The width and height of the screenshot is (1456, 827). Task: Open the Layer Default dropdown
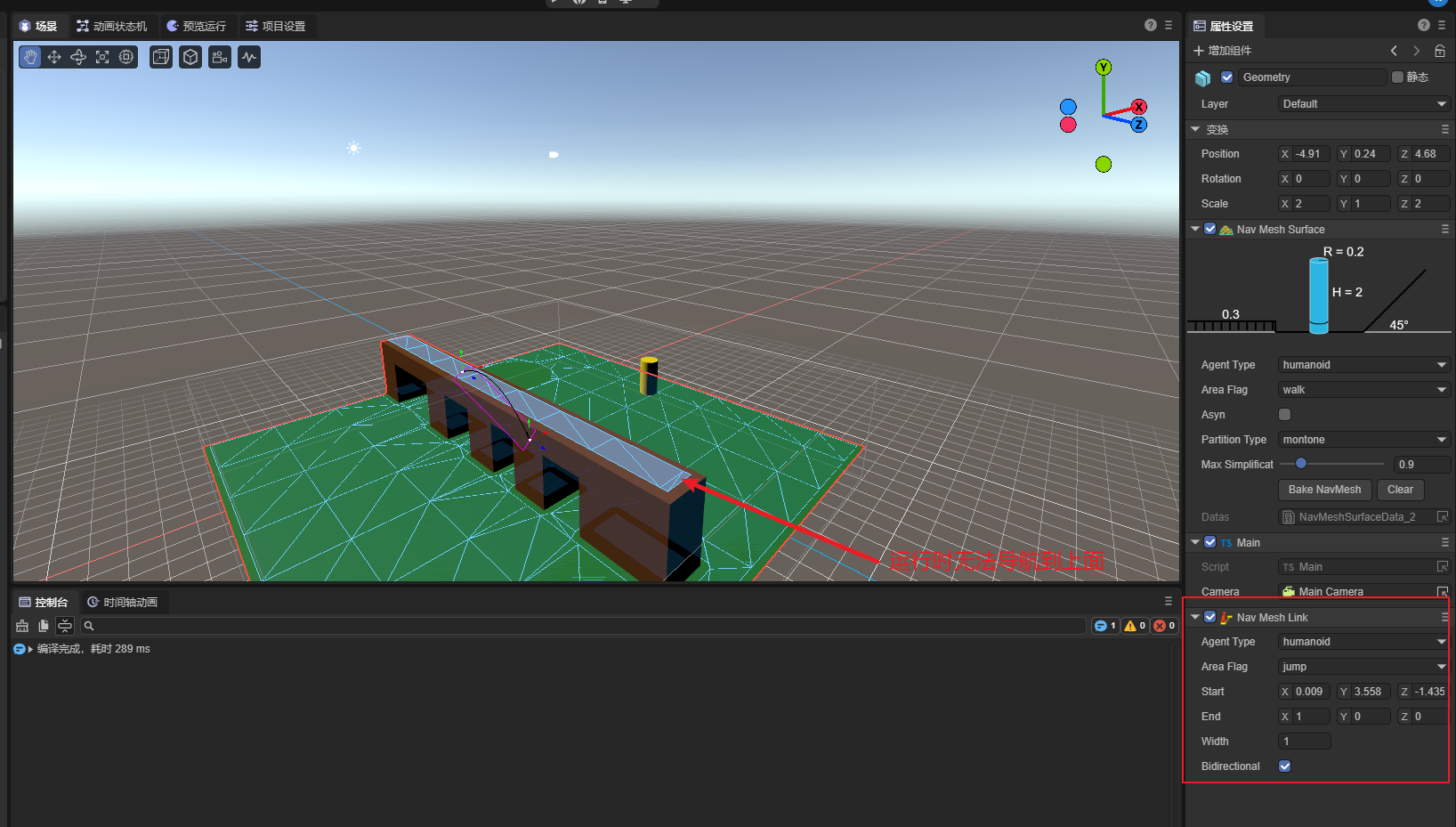(x=1363, y=104)
